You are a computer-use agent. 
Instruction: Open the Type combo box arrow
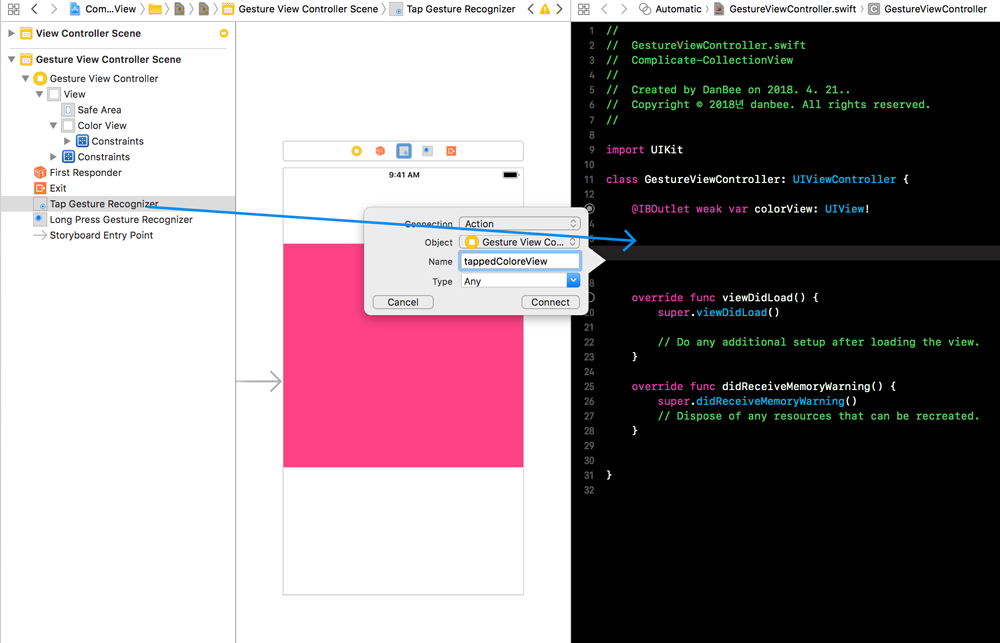click(x=573, y=281)
